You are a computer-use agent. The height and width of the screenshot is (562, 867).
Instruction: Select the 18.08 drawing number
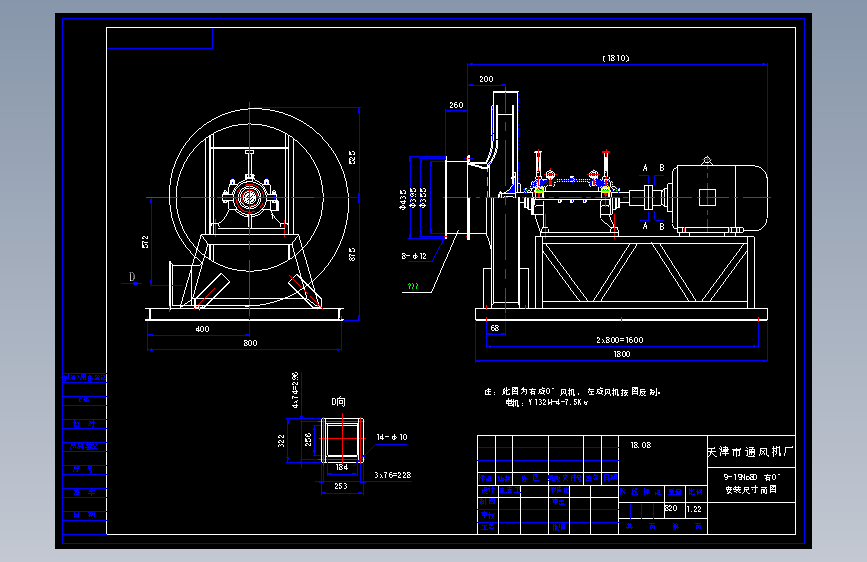point(641,445)
